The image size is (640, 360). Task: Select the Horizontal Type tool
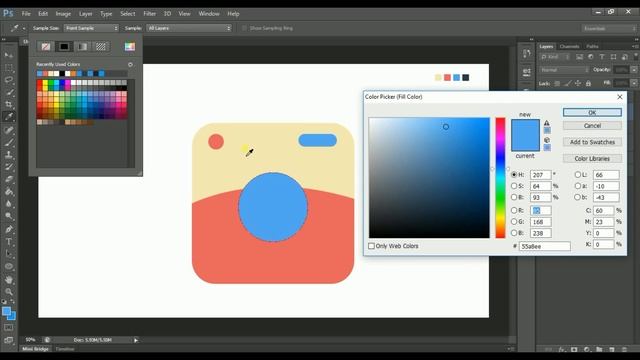point(9,242)
